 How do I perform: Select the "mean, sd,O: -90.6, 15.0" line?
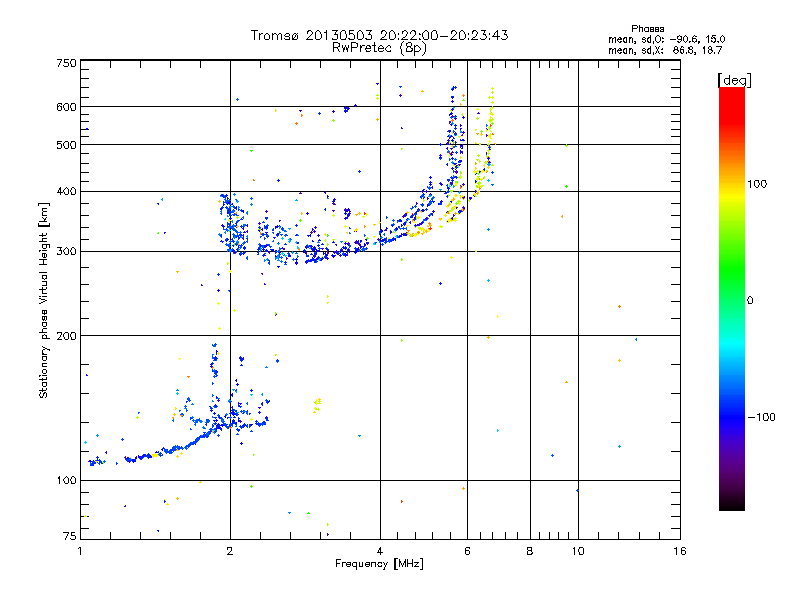click(666, 39)
